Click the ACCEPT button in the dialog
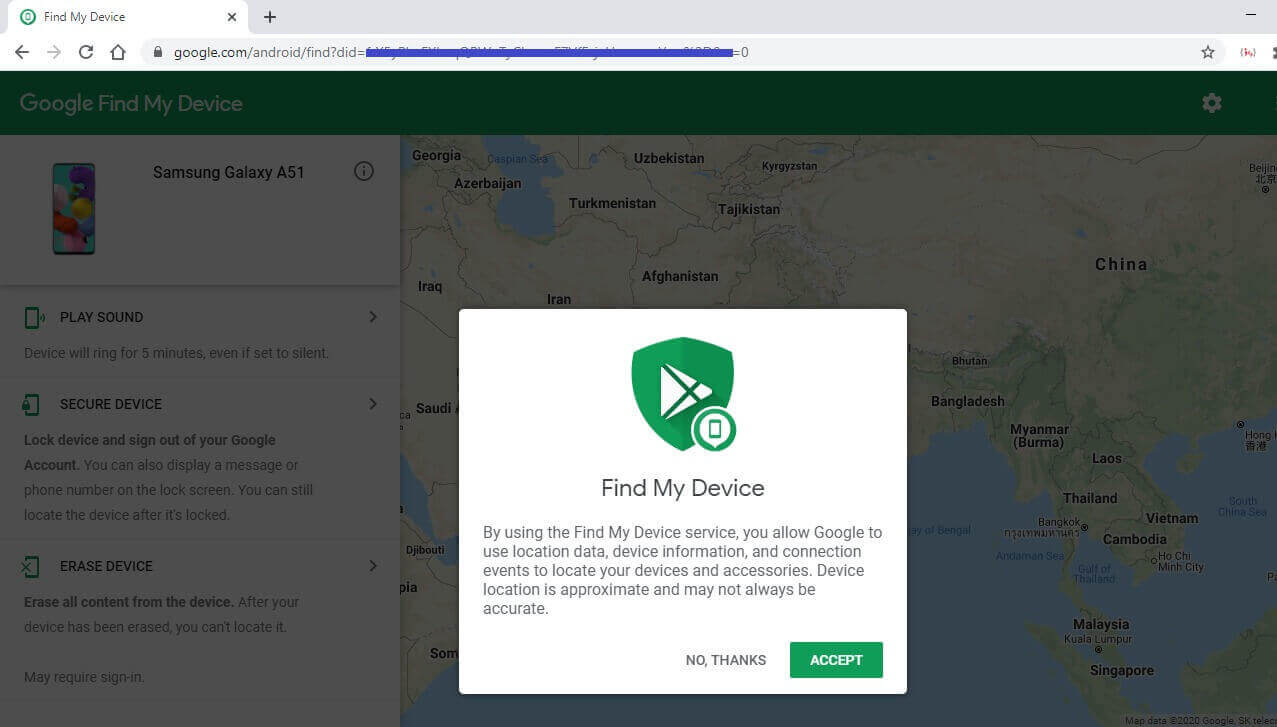The width and height of the screenshot is (1277, 727). [836, 660]
